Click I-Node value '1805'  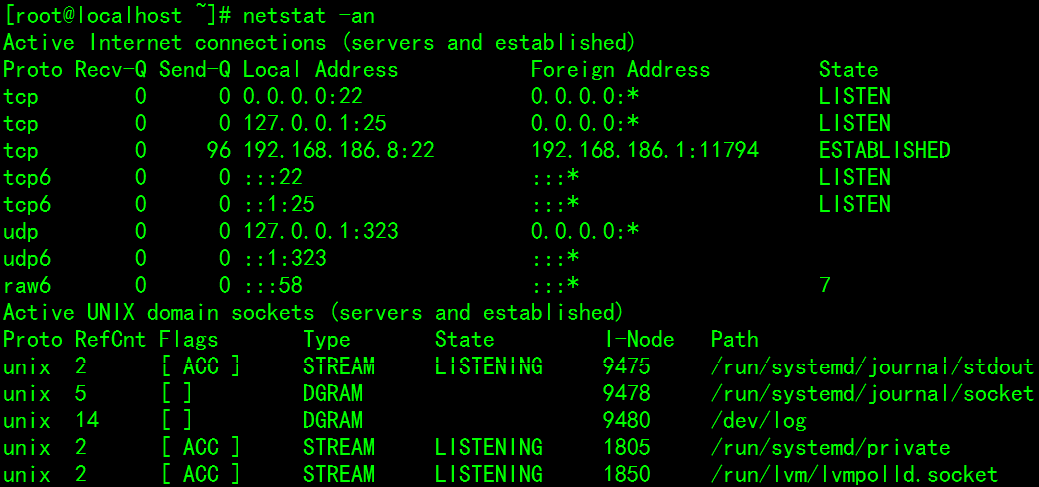(x=627, y=448)
